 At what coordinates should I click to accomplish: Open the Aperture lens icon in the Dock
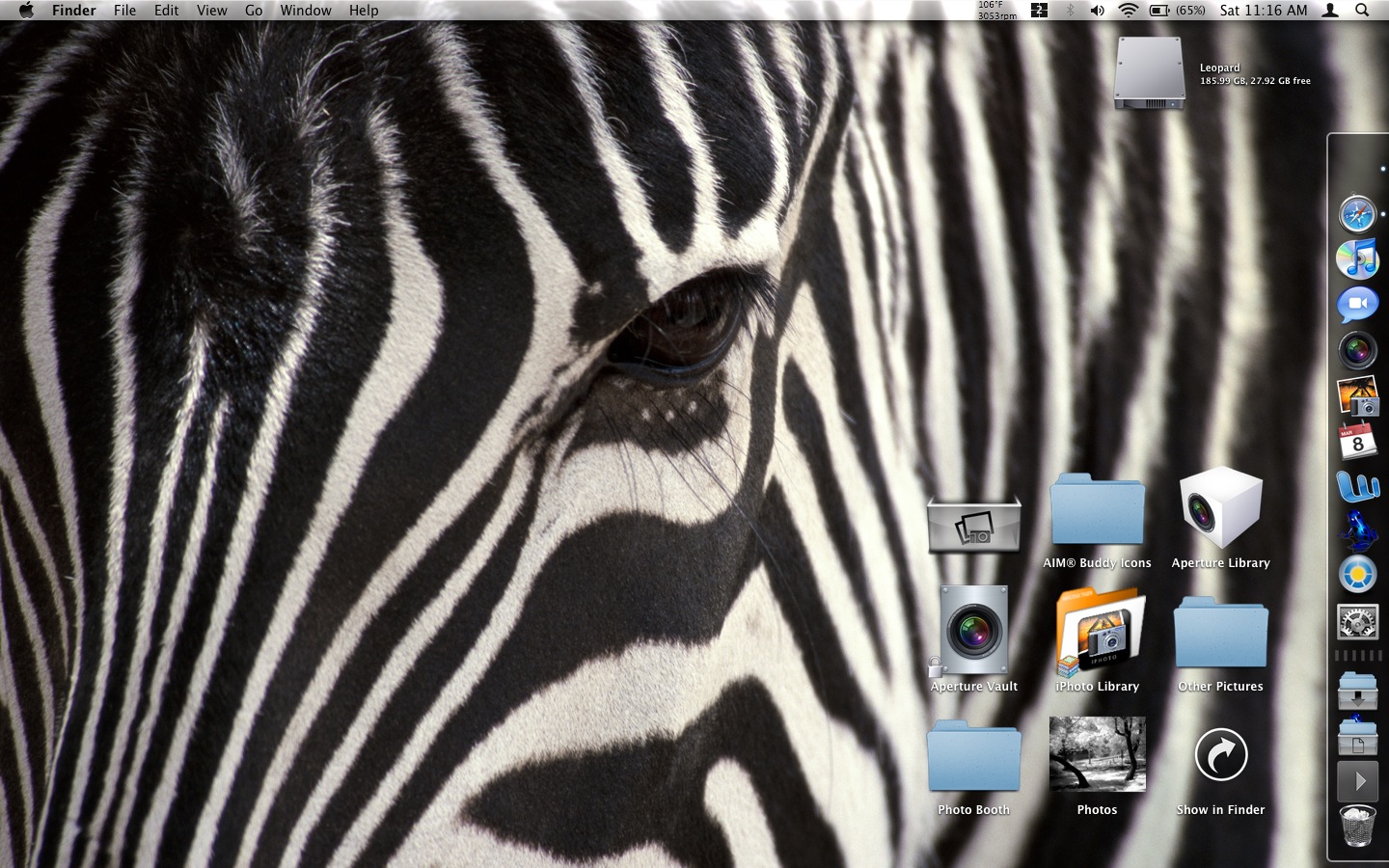click(1357, 350)
